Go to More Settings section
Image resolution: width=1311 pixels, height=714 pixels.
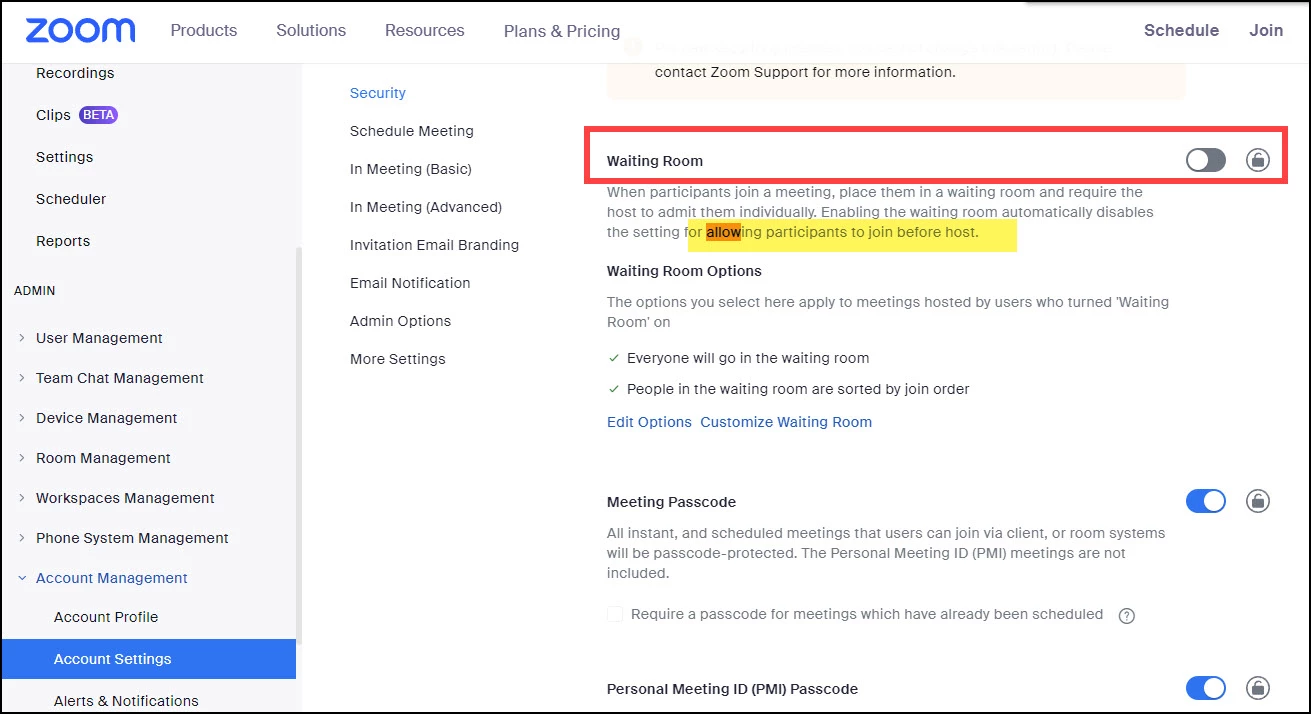pyautogui.click(x=398, y=359)
